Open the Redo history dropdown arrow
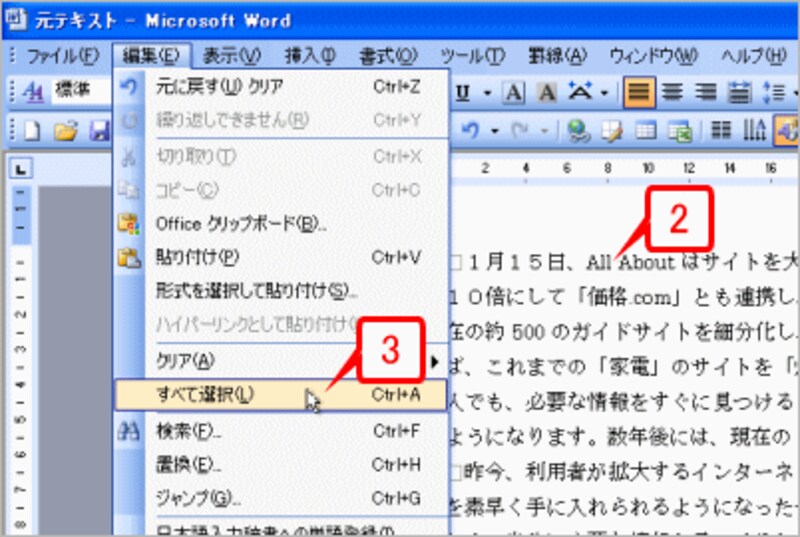Image resolution: width=800 pixels, height=537 pixels. click(x=545, y=131)
